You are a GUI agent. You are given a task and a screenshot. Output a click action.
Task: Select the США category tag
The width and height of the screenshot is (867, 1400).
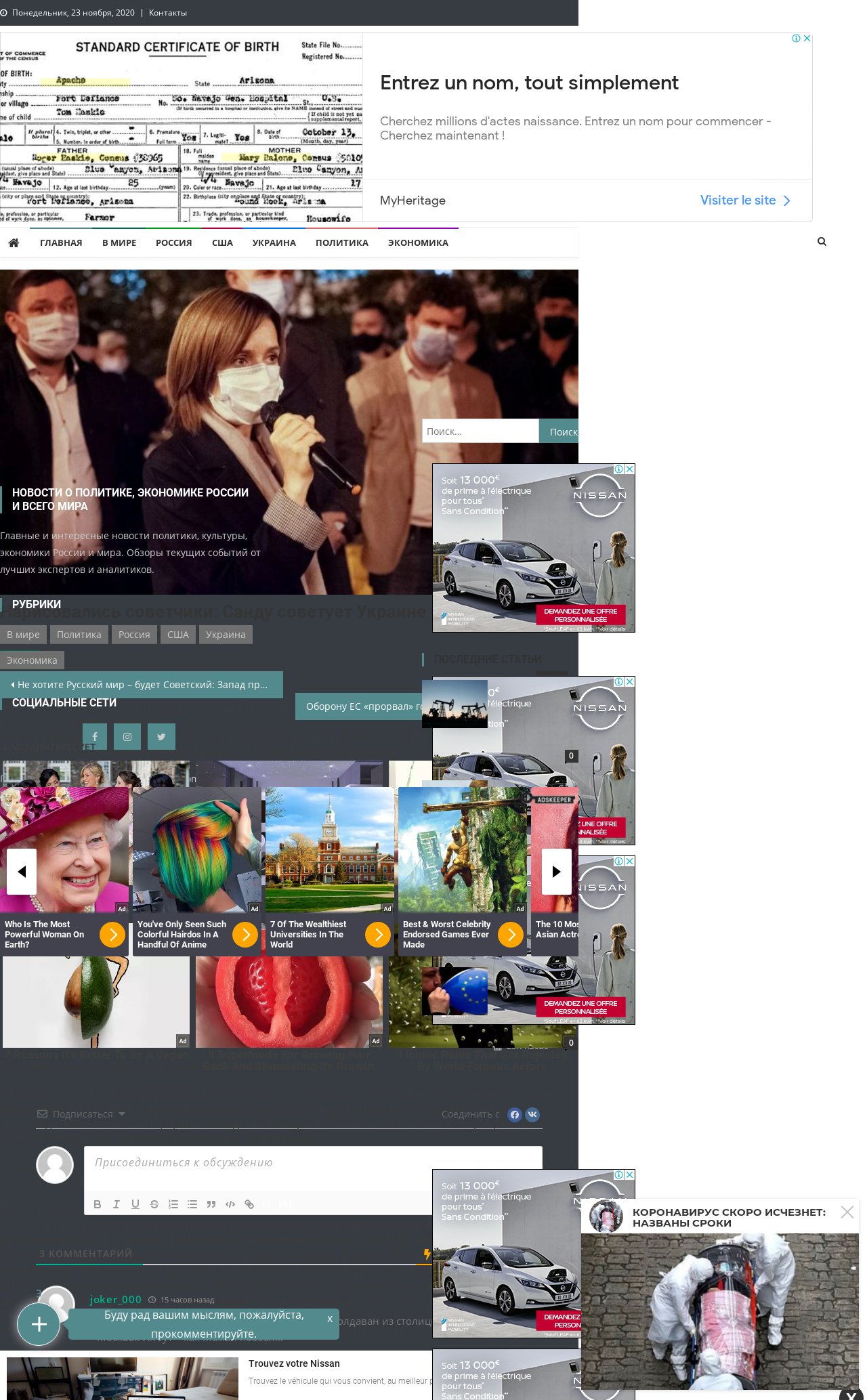178,635
